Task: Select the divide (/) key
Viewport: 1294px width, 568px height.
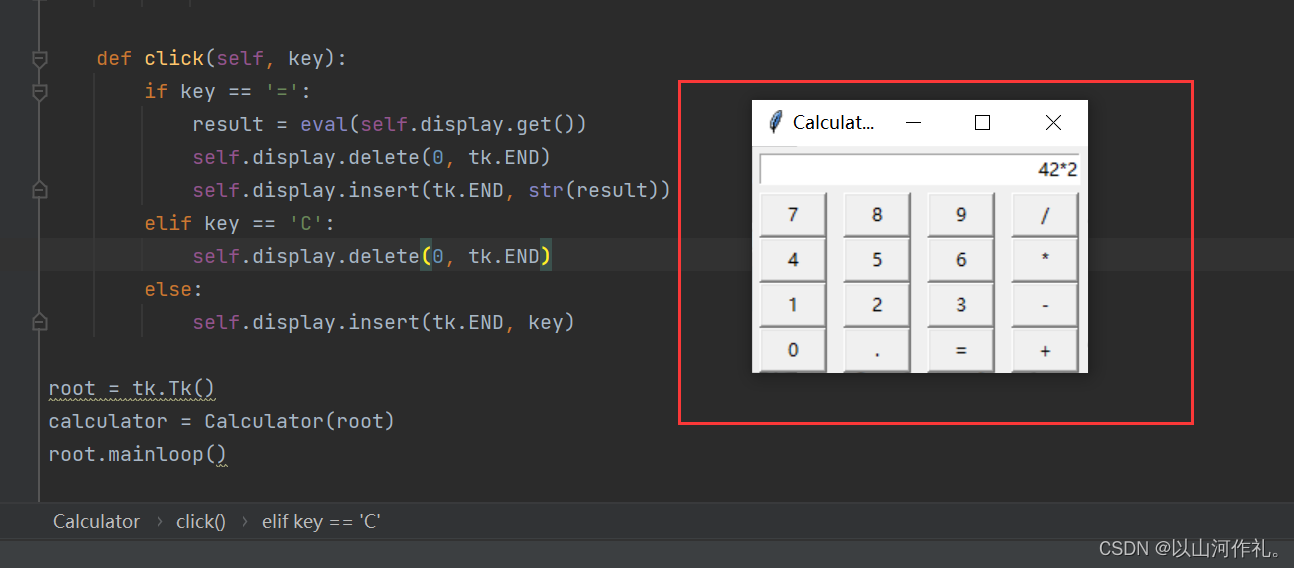Action: click(x=1045, y=214)
